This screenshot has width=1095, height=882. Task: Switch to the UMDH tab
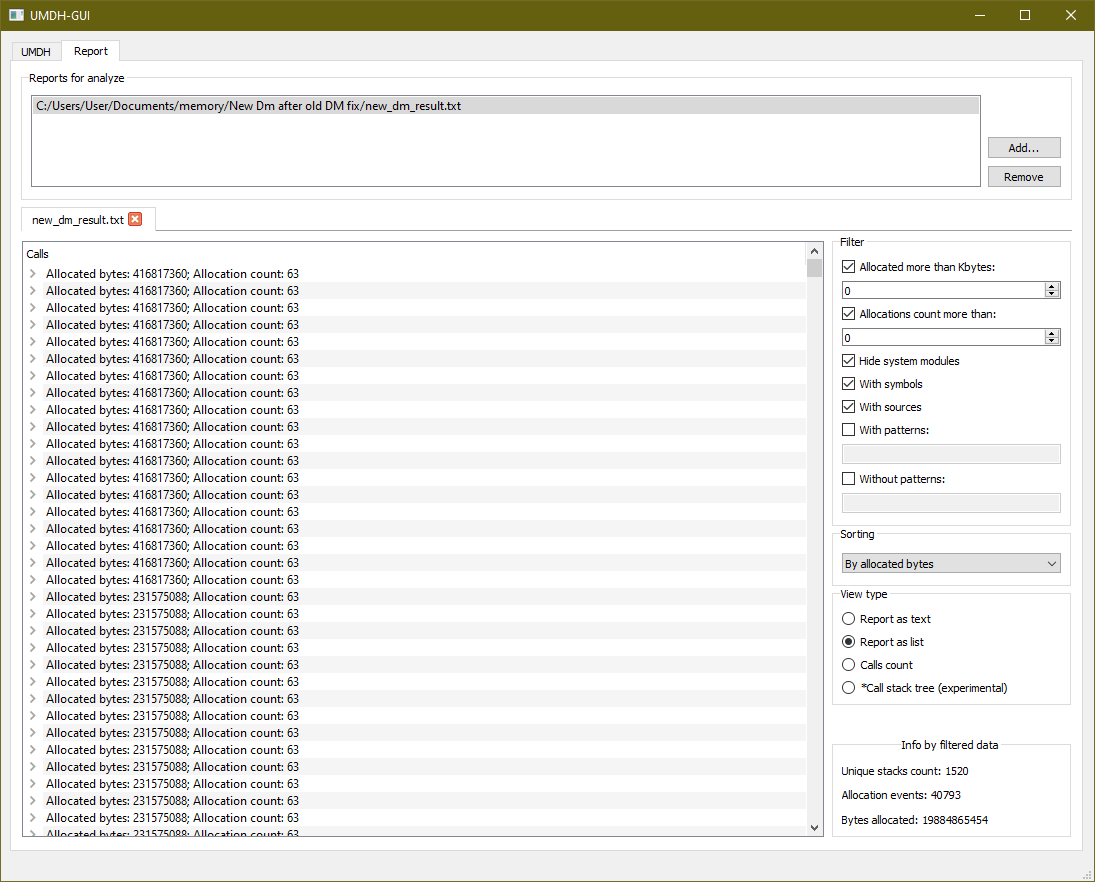pyautogui.click(x=35, y=51)
